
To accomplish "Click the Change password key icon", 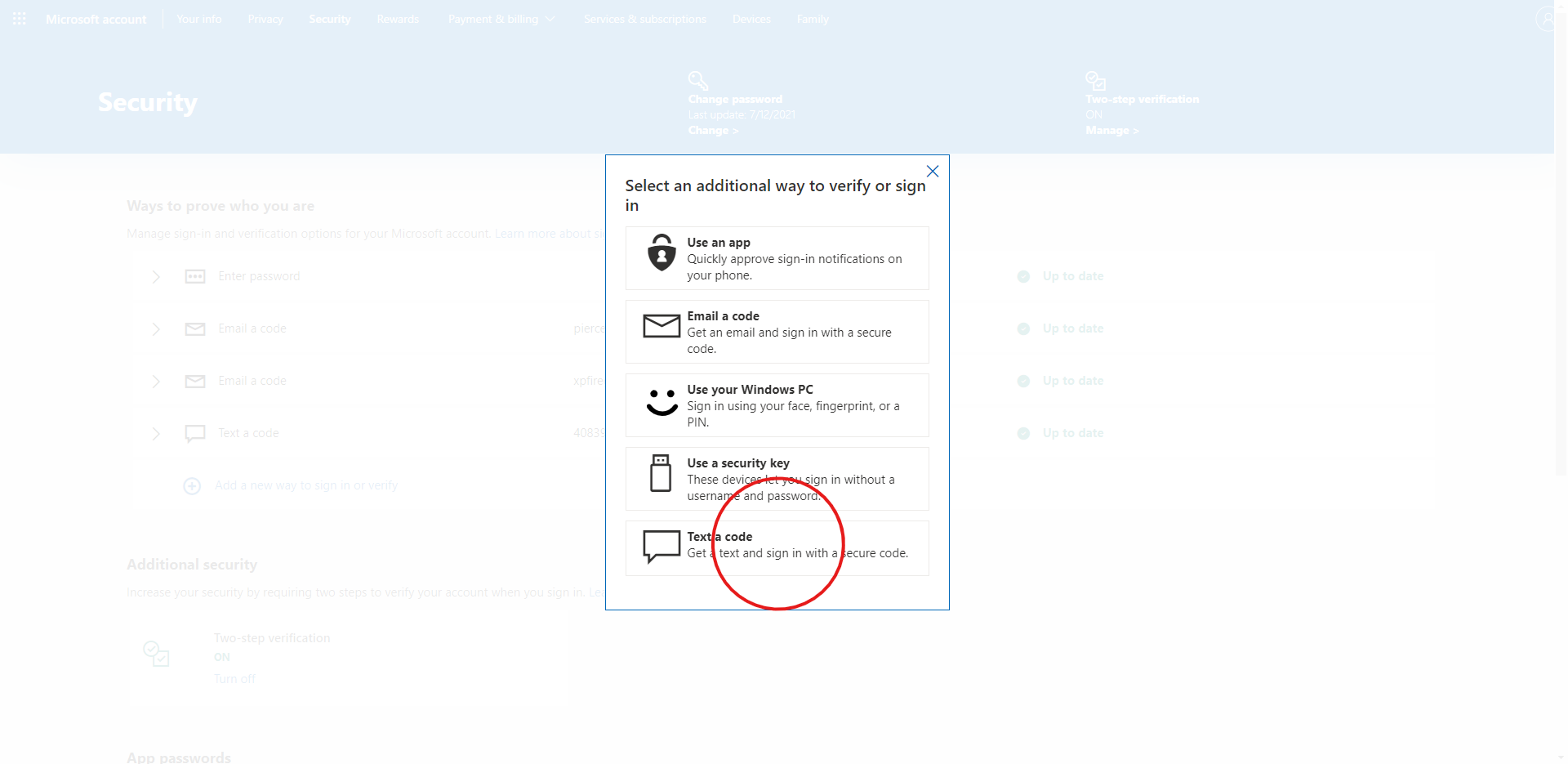I will pyautogui.click(x=698, y=80).
